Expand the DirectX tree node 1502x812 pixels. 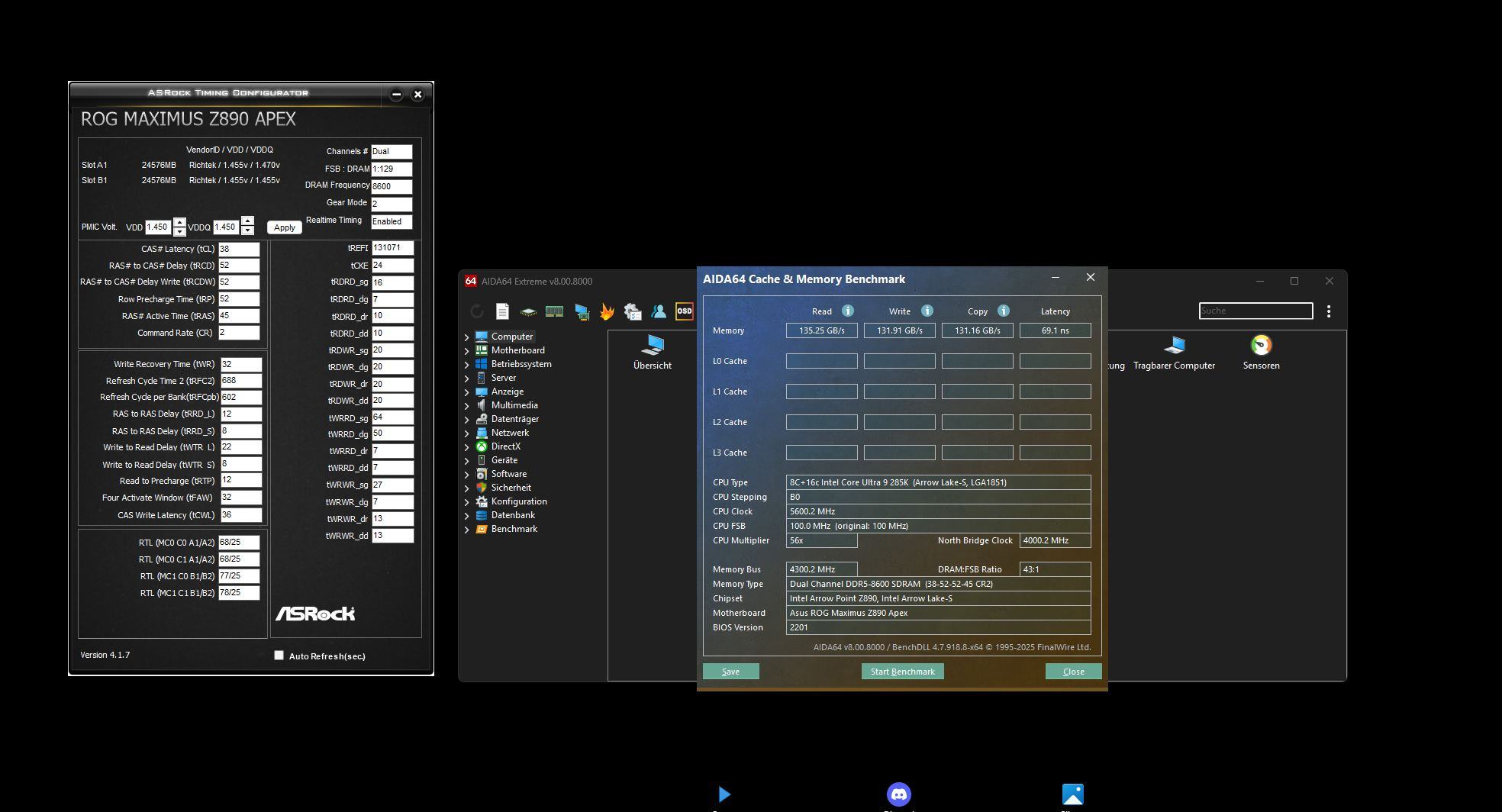pos(466,446)
